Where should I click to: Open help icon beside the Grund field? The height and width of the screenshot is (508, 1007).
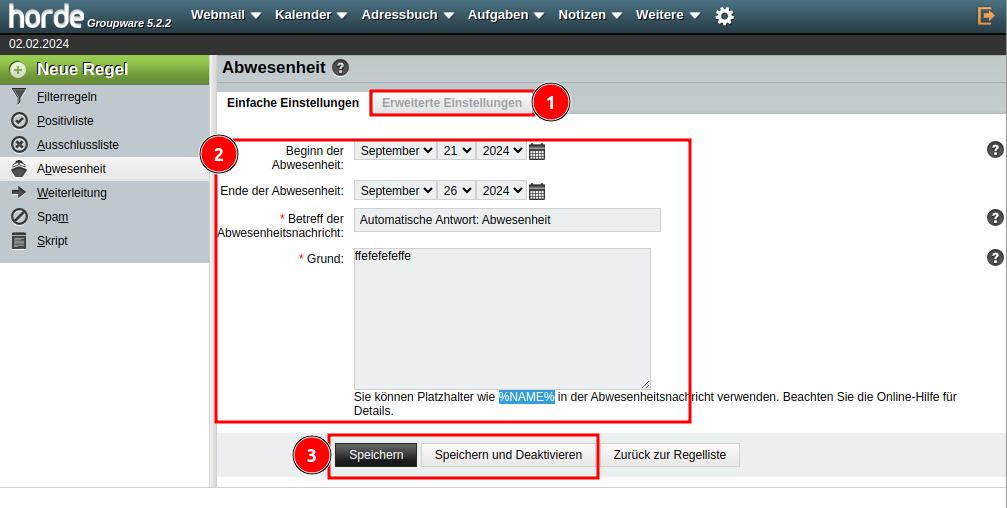pos(995,258)
